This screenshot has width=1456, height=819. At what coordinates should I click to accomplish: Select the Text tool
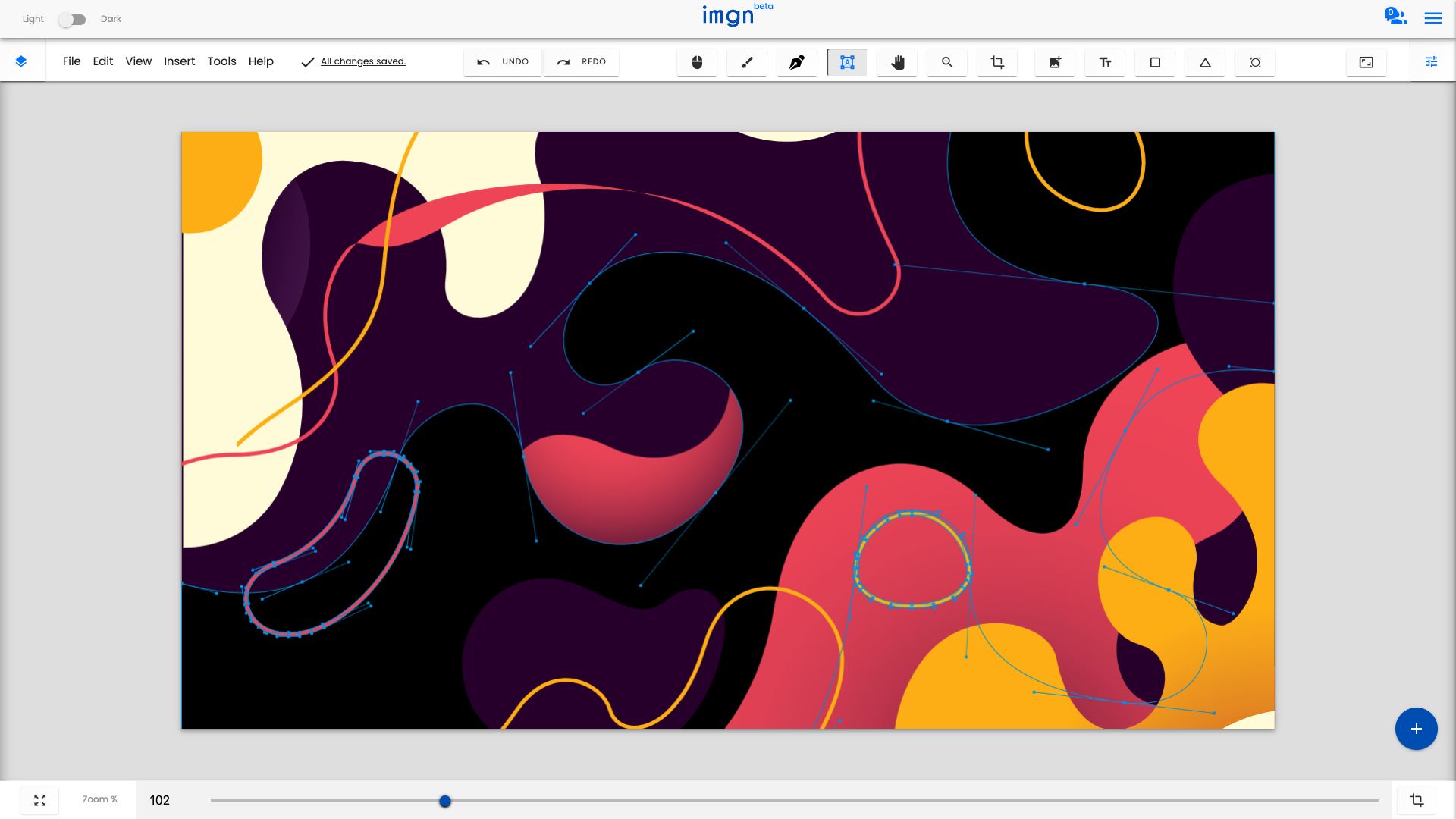click(x=1105, y=62)
